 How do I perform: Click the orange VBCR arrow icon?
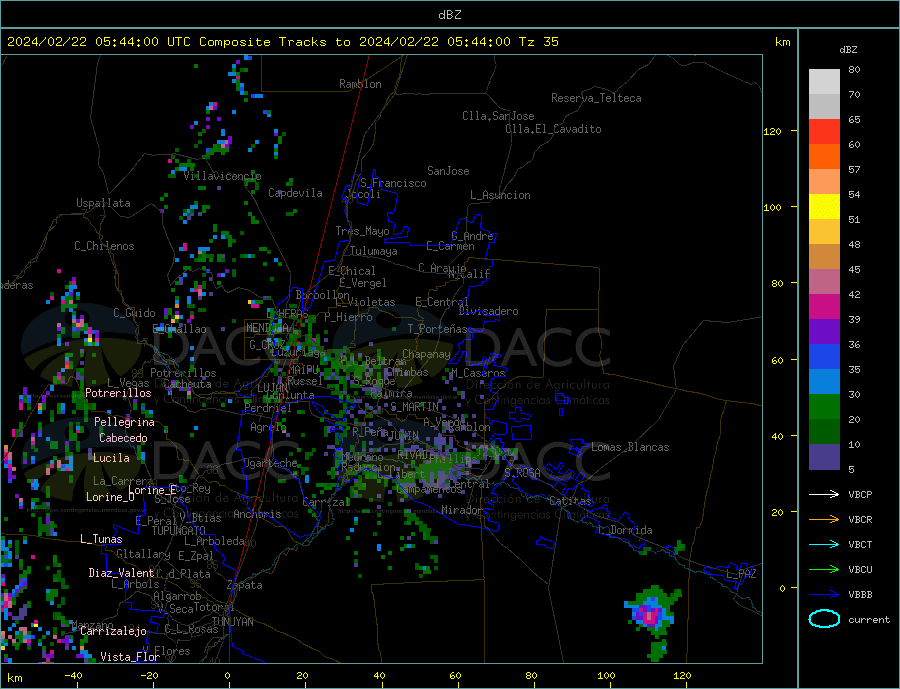tap(824, 520)
